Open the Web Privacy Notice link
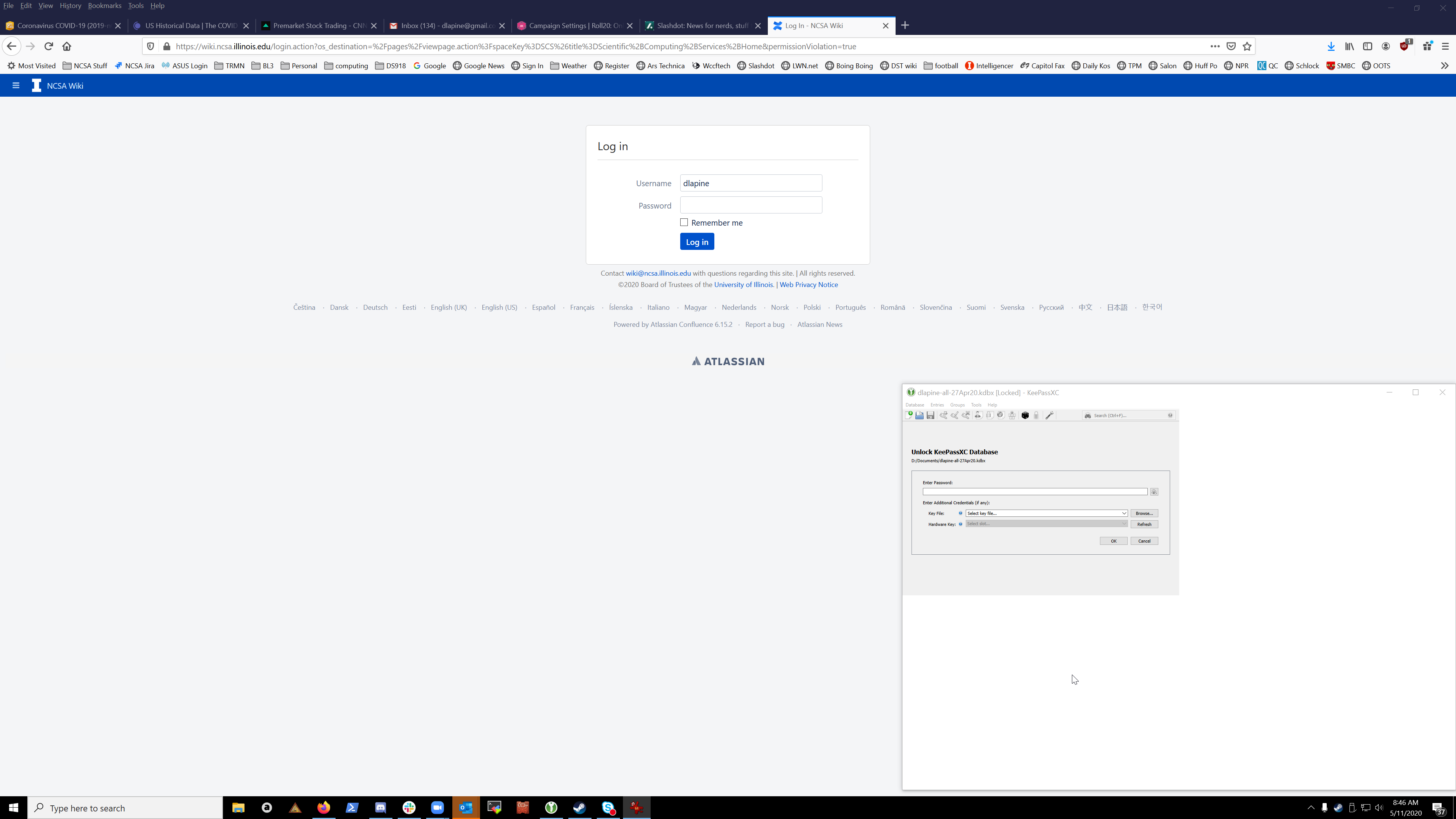Viewport: 1456px width, 819px height. pyautogui.click(x=808, y=284)
